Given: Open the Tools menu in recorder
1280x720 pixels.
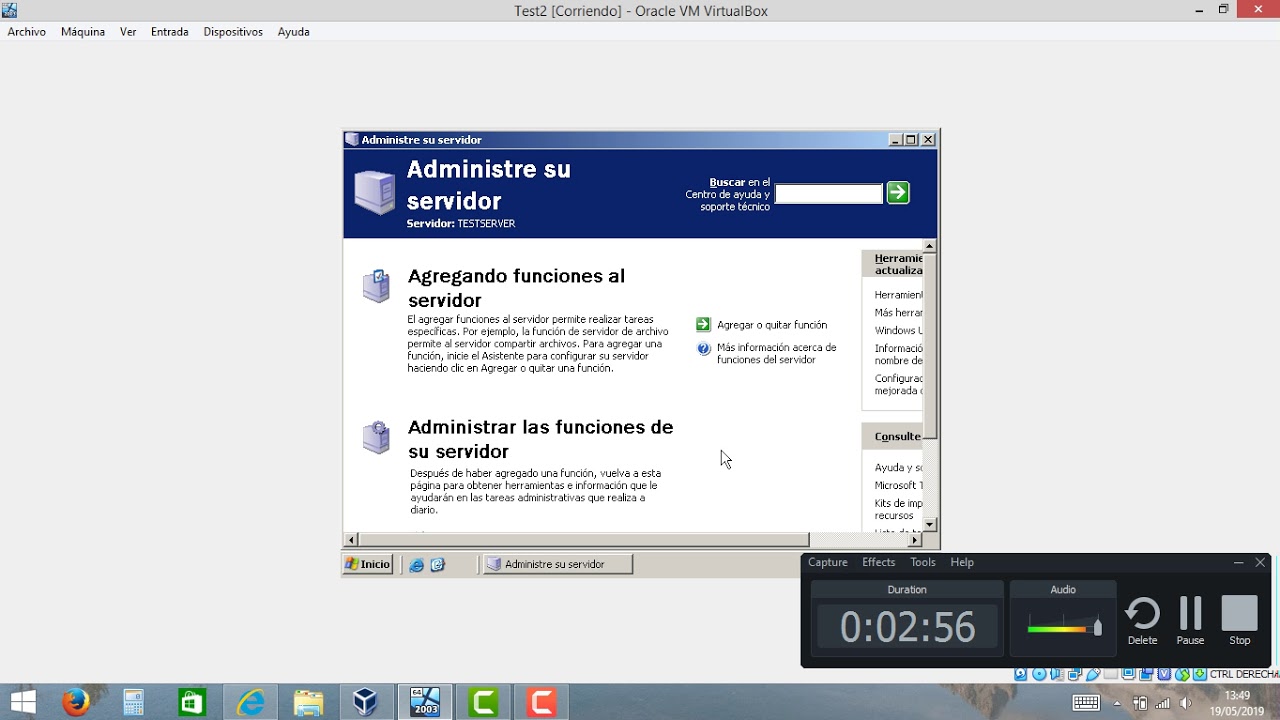Looking at the screenshot, I should 923,562.
